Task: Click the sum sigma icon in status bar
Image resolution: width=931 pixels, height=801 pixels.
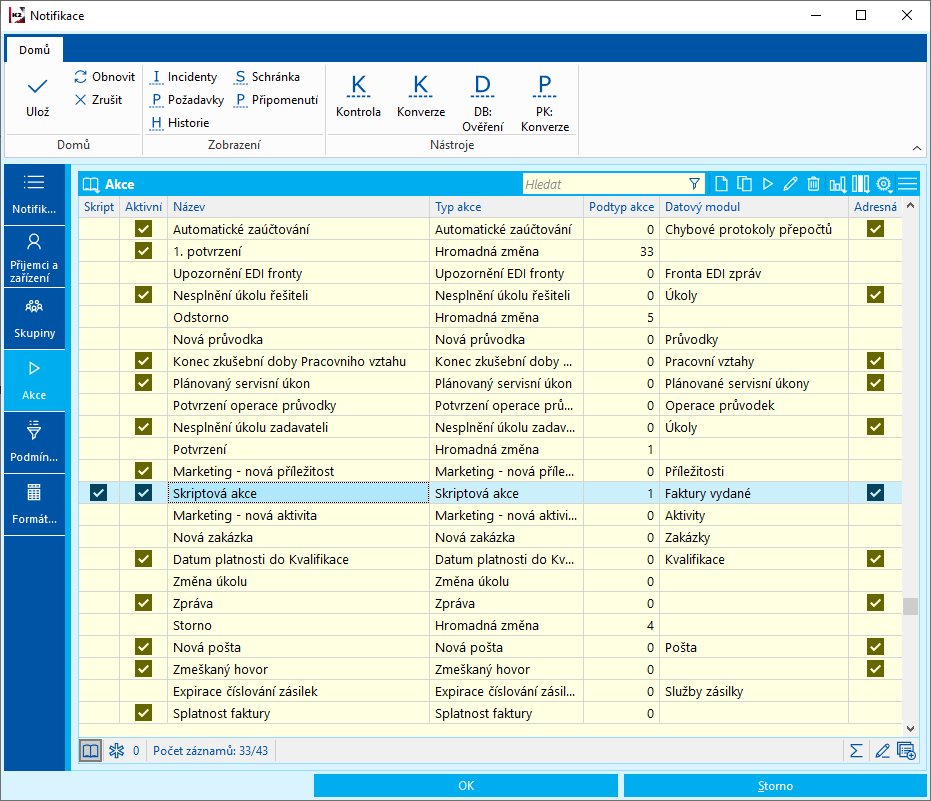Action: [x=856, y=751]
